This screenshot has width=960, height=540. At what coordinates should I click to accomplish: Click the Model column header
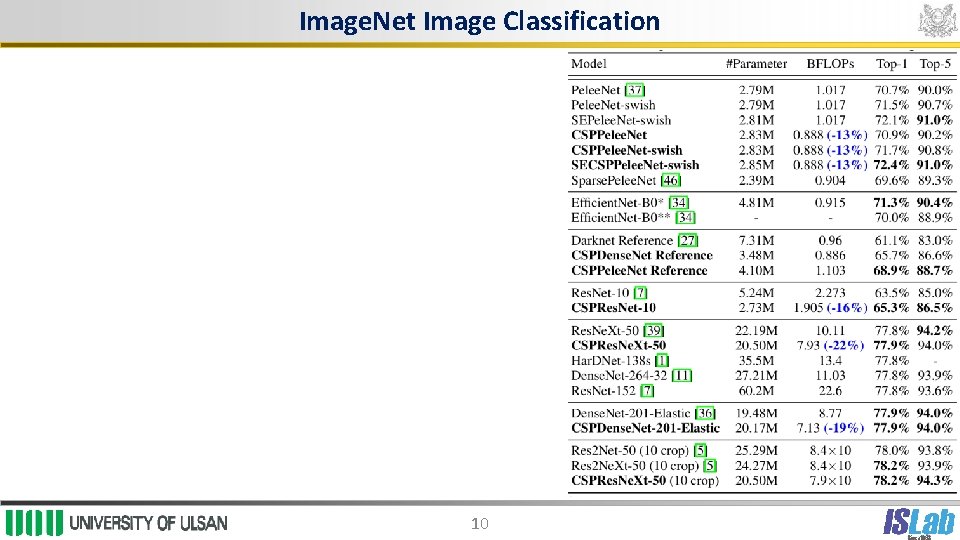click(x=588, y=64)
